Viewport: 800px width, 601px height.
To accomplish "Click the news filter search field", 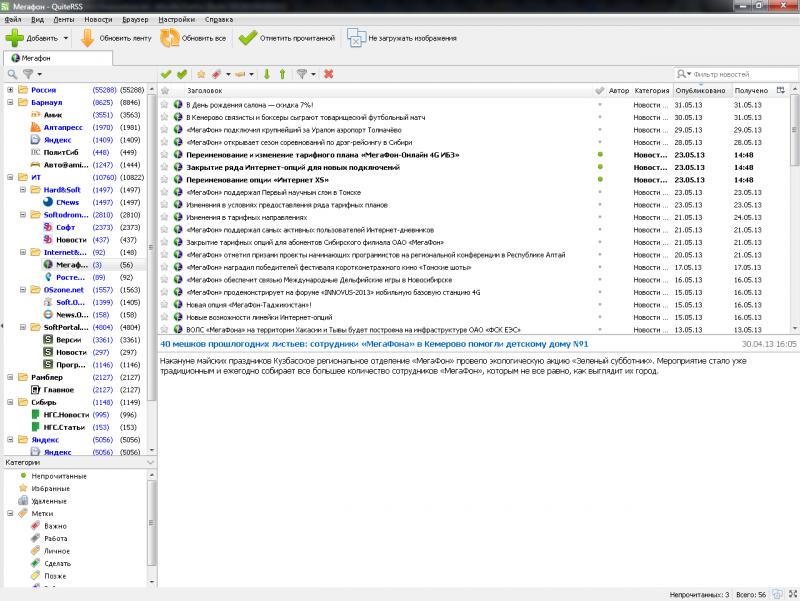I will pyautogui.click(x=740, y=74).
